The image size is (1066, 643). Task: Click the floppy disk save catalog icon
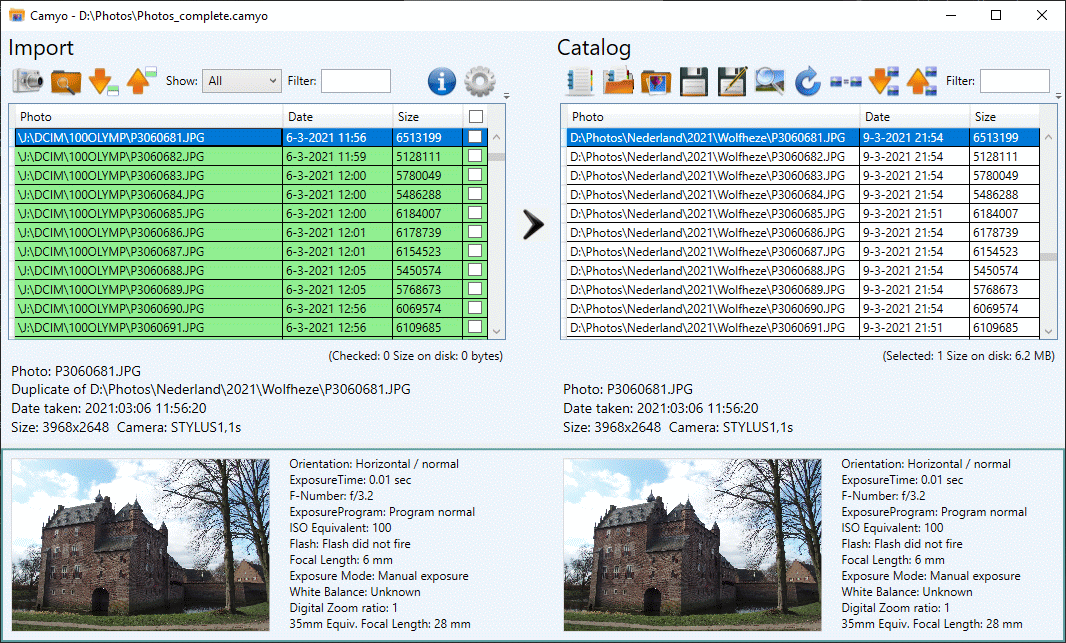(694, 81)
